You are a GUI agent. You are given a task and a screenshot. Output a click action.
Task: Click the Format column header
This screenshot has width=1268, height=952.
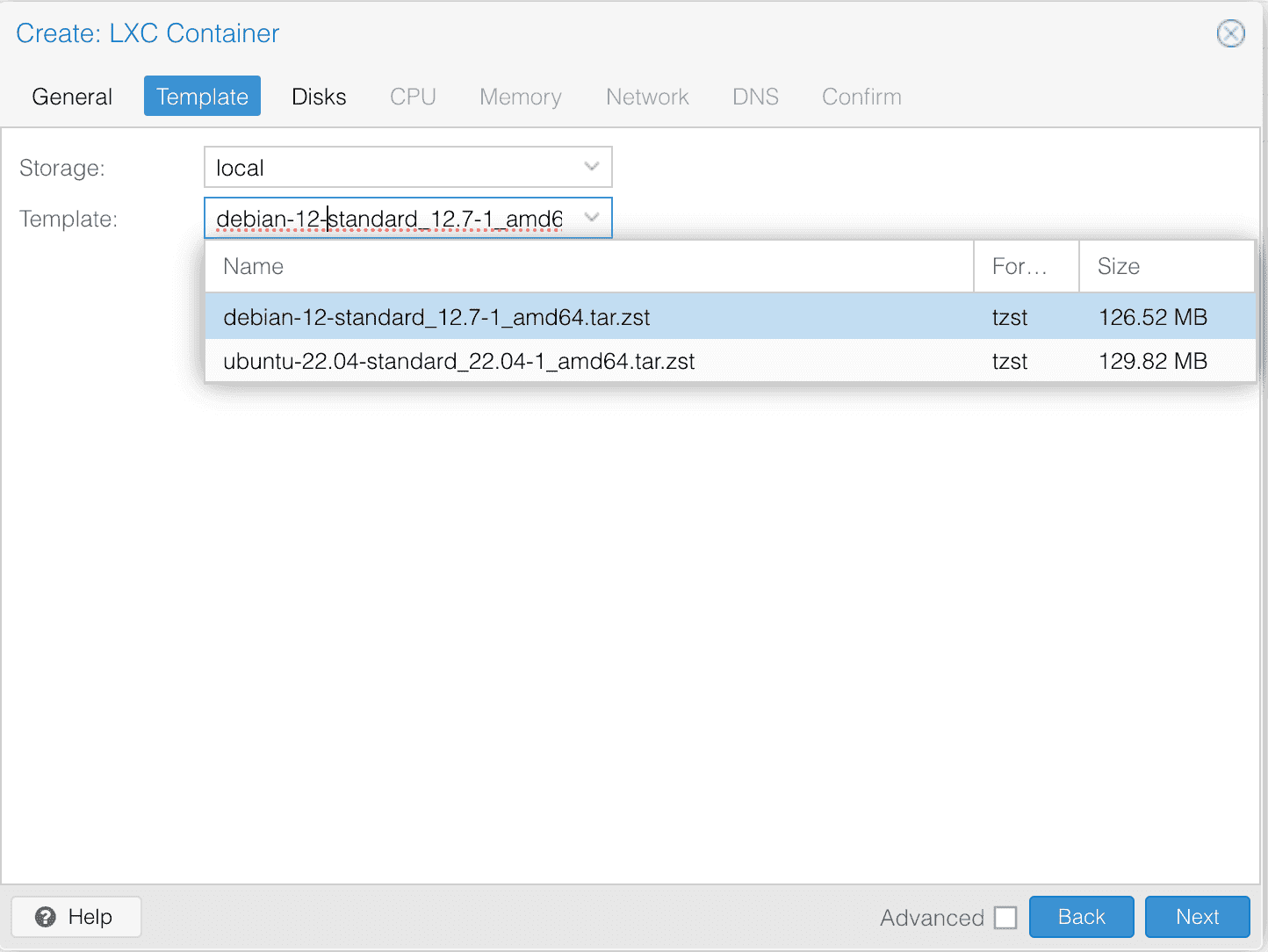(1025, 266)
